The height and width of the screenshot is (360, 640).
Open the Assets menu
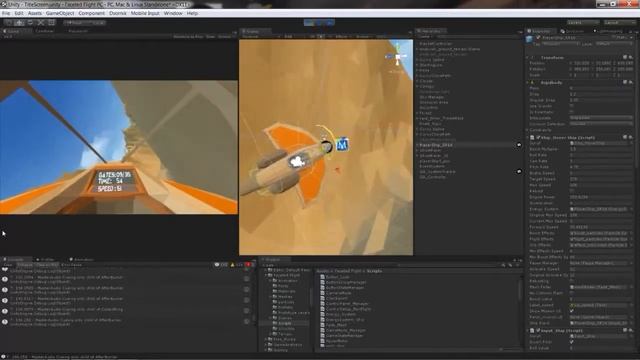coord(35,13)
